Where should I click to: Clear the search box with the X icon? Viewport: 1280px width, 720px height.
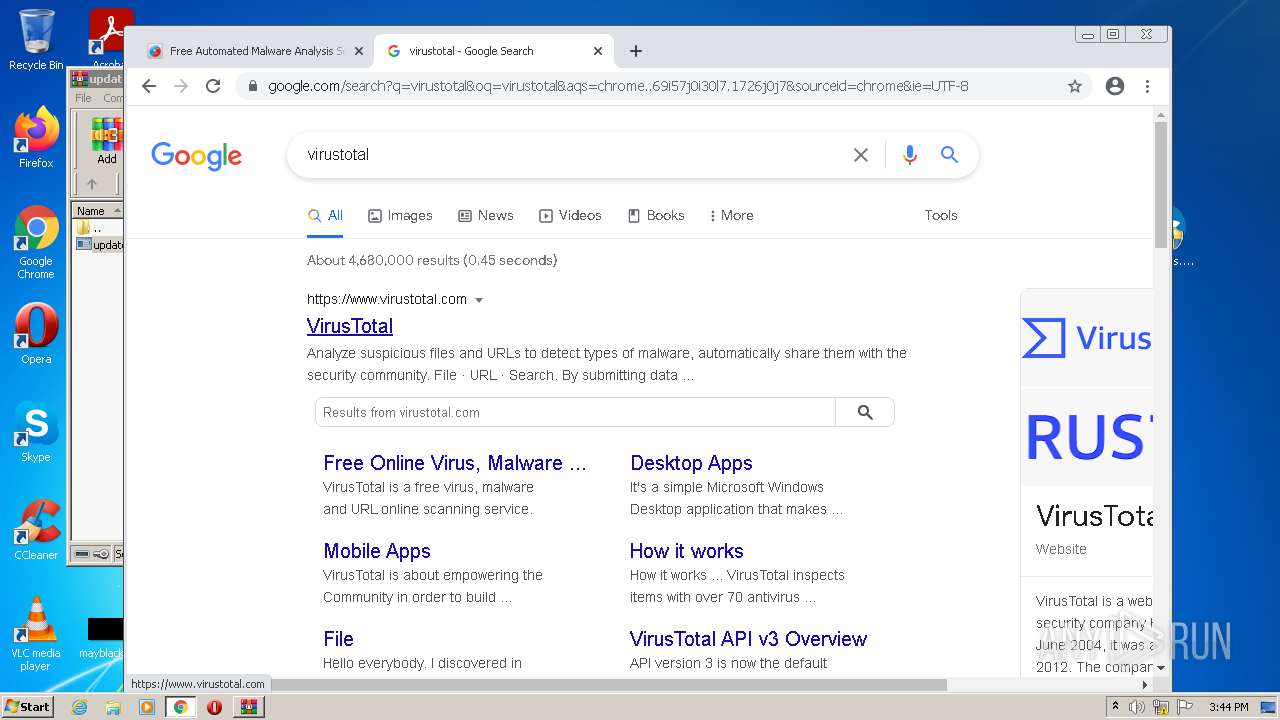[x=860, y=155]
